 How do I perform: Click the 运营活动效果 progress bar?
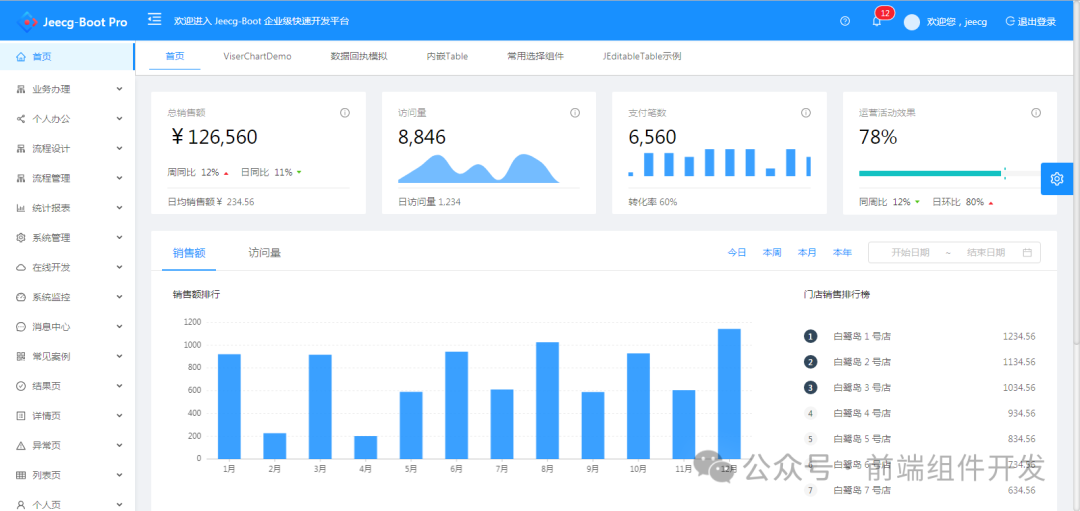(x=930, y=173)
